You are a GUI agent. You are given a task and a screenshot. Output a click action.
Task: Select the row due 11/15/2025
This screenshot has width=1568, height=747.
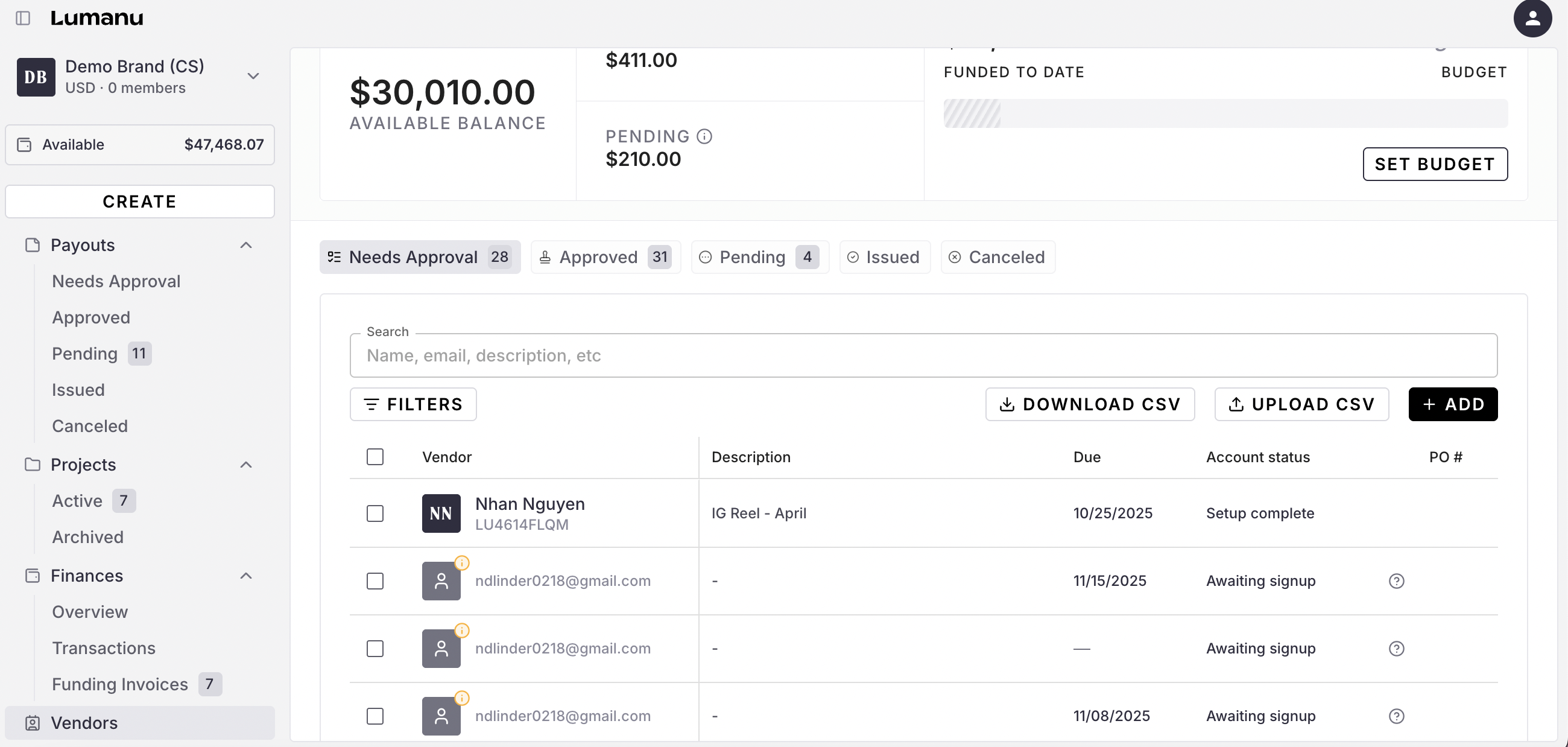[375, 581]
